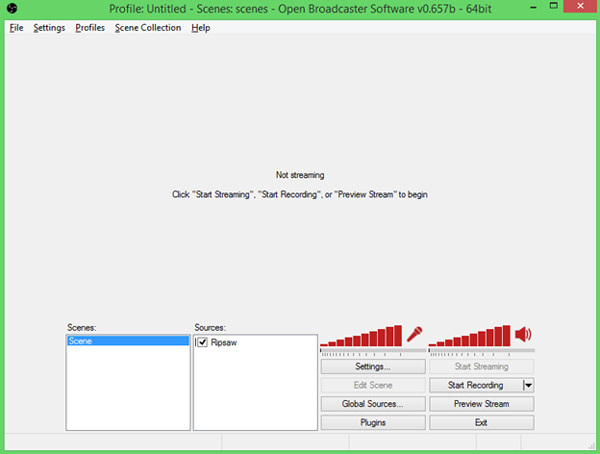Image resolution: width=600 pixels, height=454 pixels.
Task: Open Global Sources... dialog
Action: point(373,404)
